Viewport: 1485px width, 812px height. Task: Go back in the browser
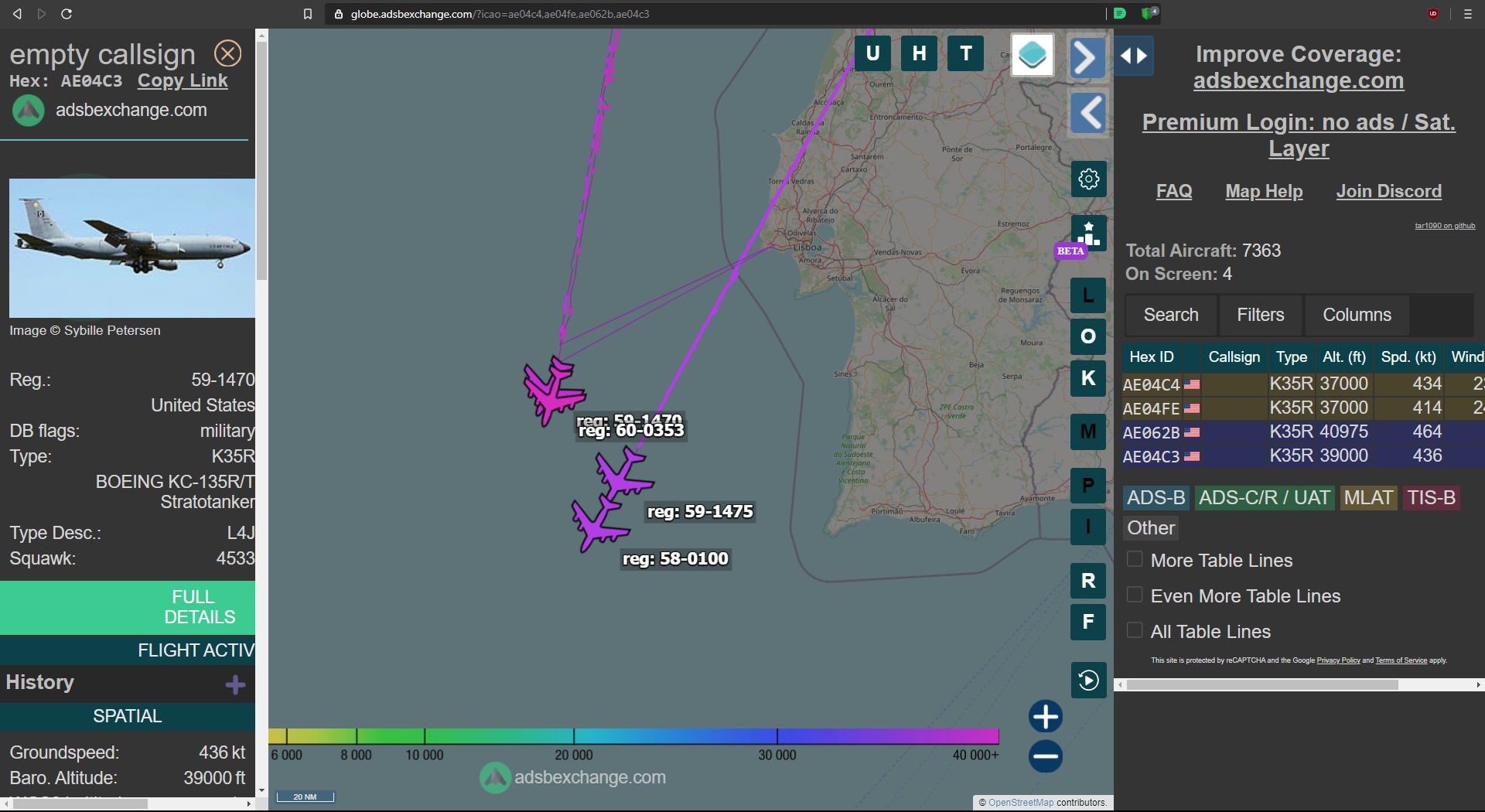click(17, 14)
